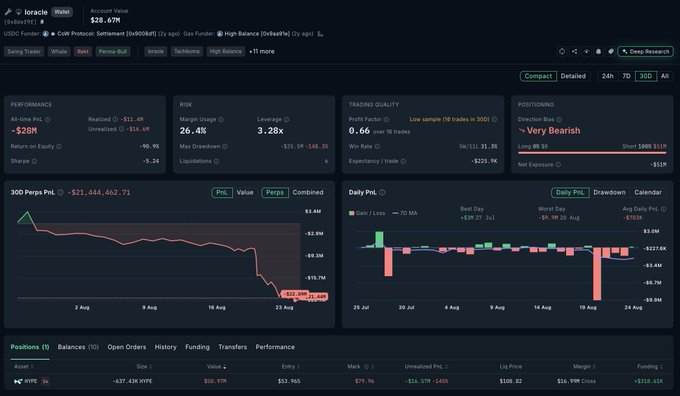Click info icon next to Net Exposure
This screenshot has height=396, width=680.
(x=558, y=164)
